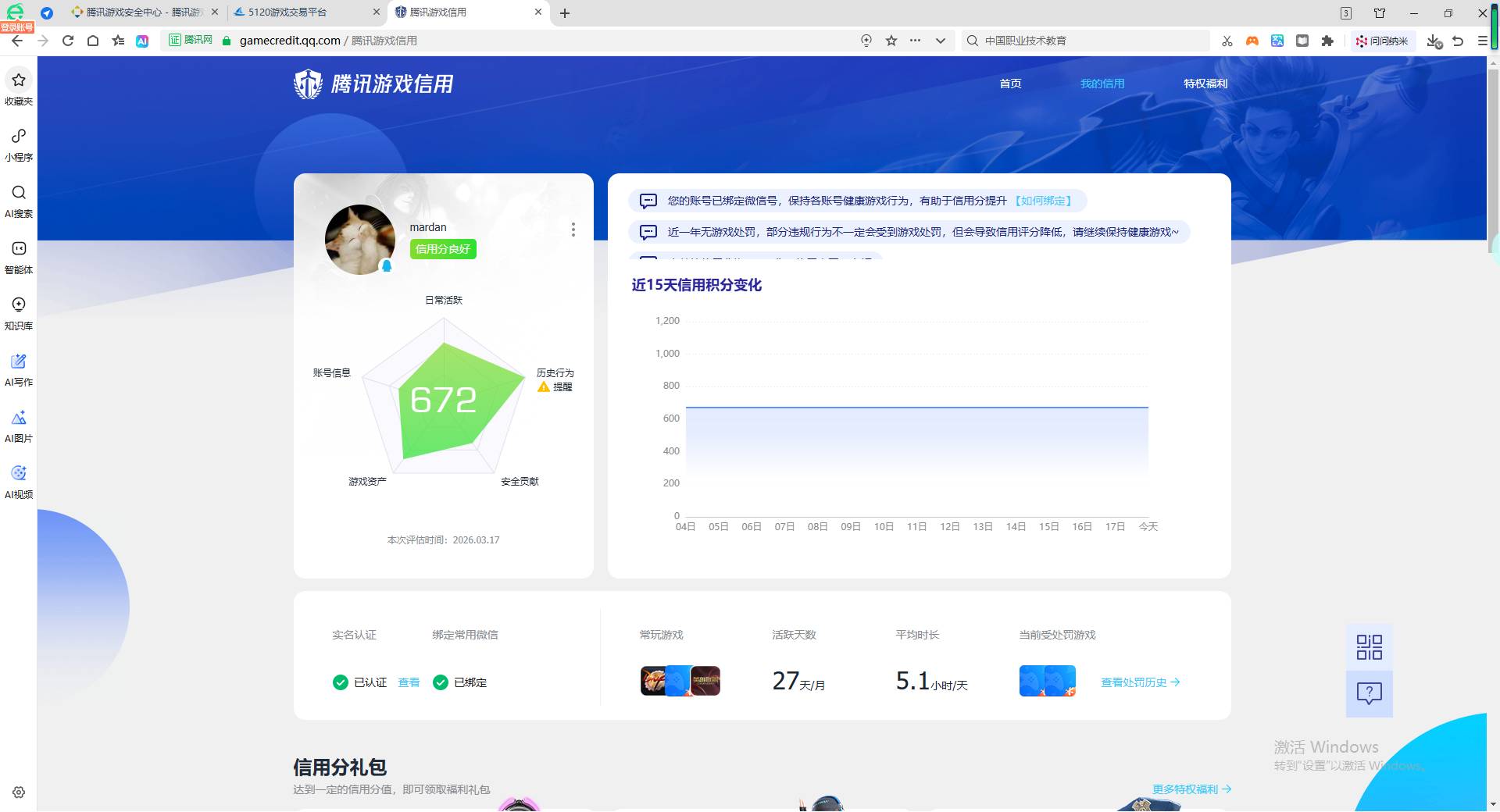Open the browser hamburger menu
The width and height of the screenshot is (1500, 812).
[1482, 41]
